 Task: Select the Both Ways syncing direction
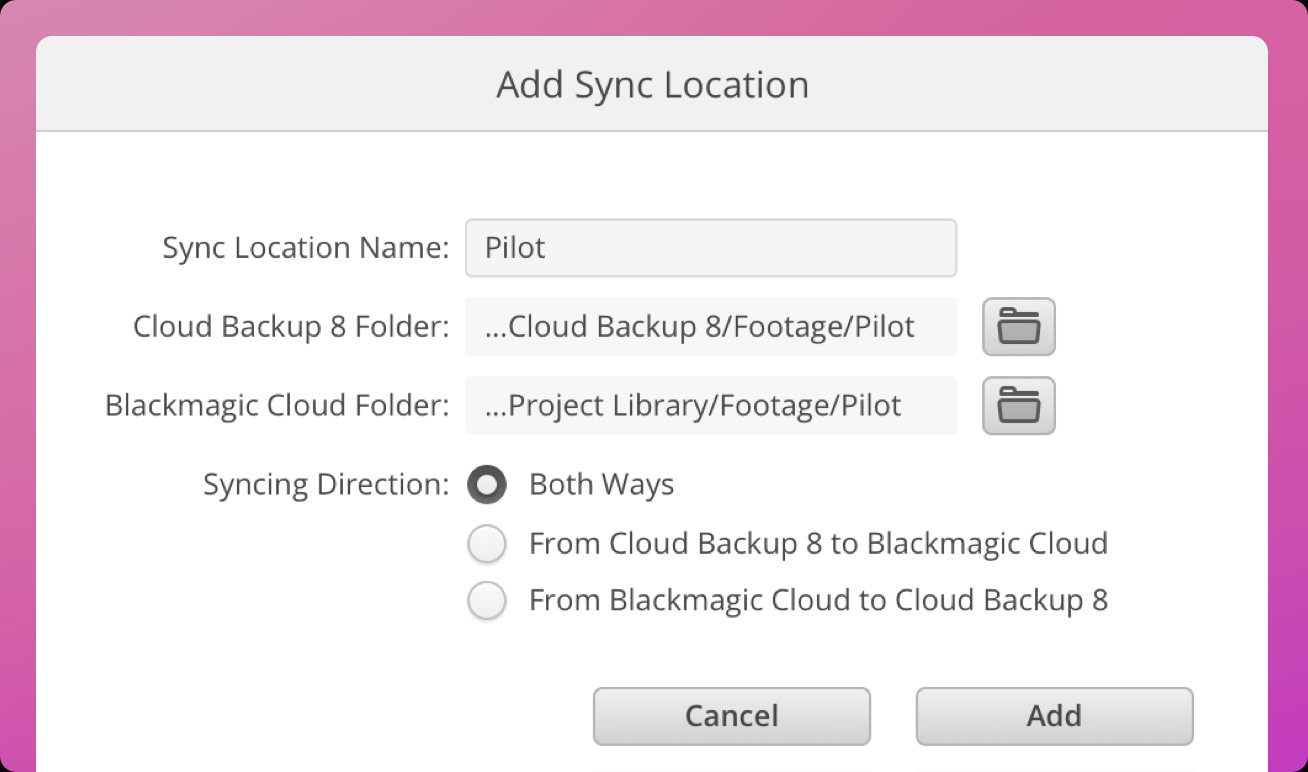[487, 485]
